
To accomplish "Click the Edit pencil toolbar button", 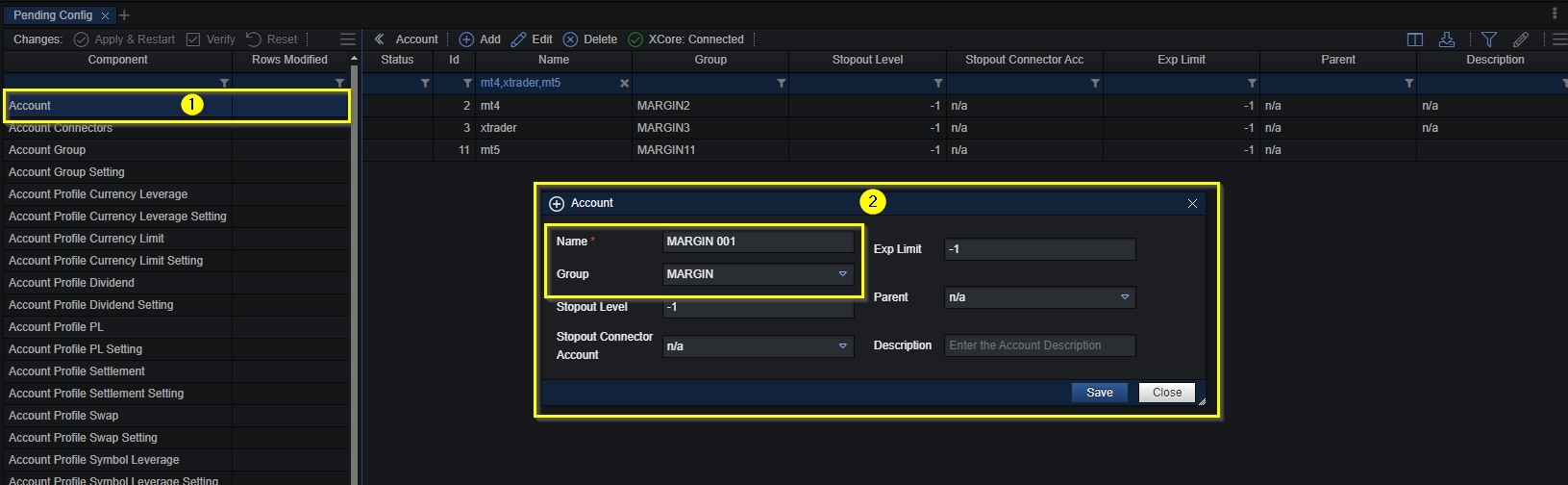I will (x=532, y=39).
